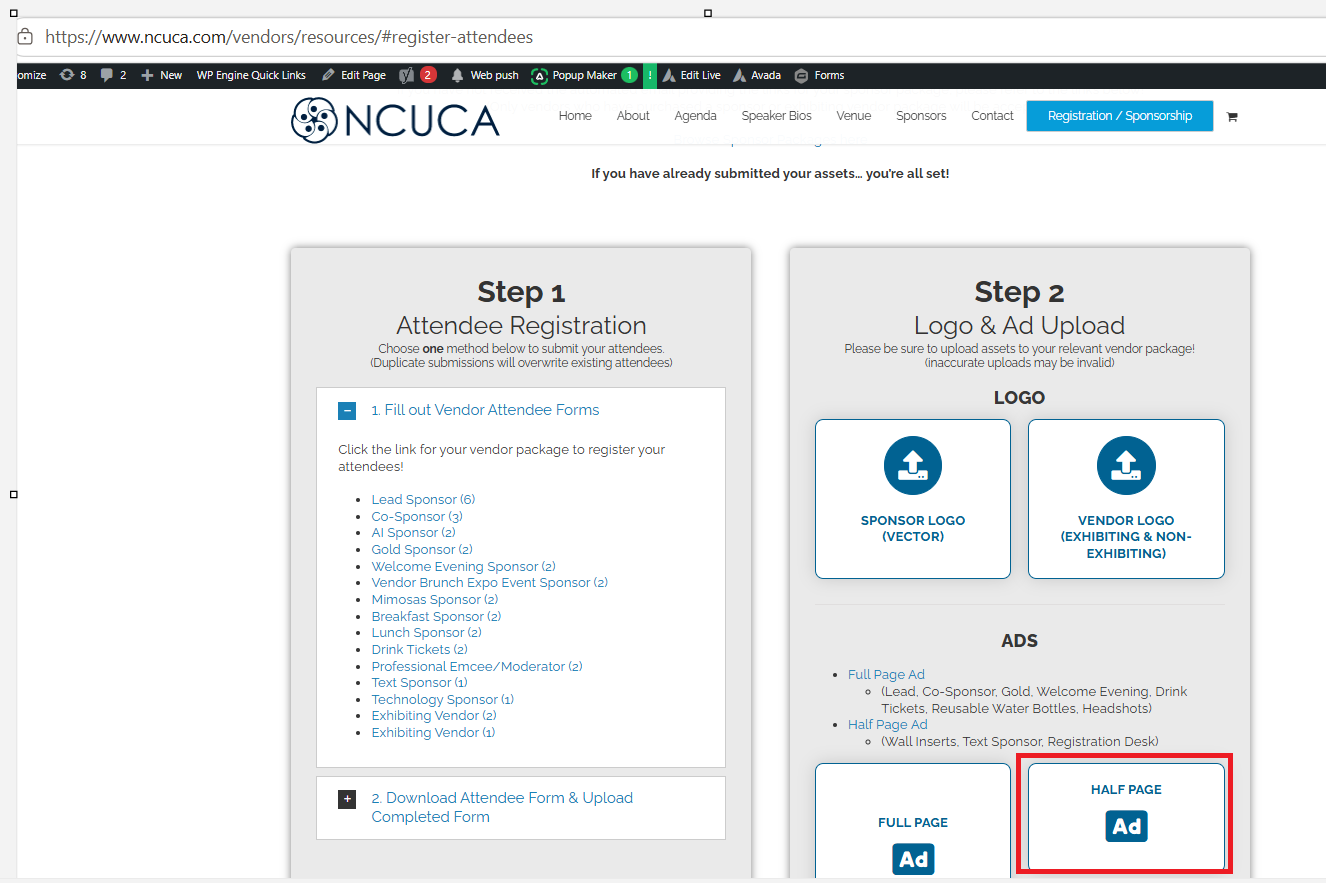
Task: Open the Technology Sponsor (1) link
Action: pos(443,700)
